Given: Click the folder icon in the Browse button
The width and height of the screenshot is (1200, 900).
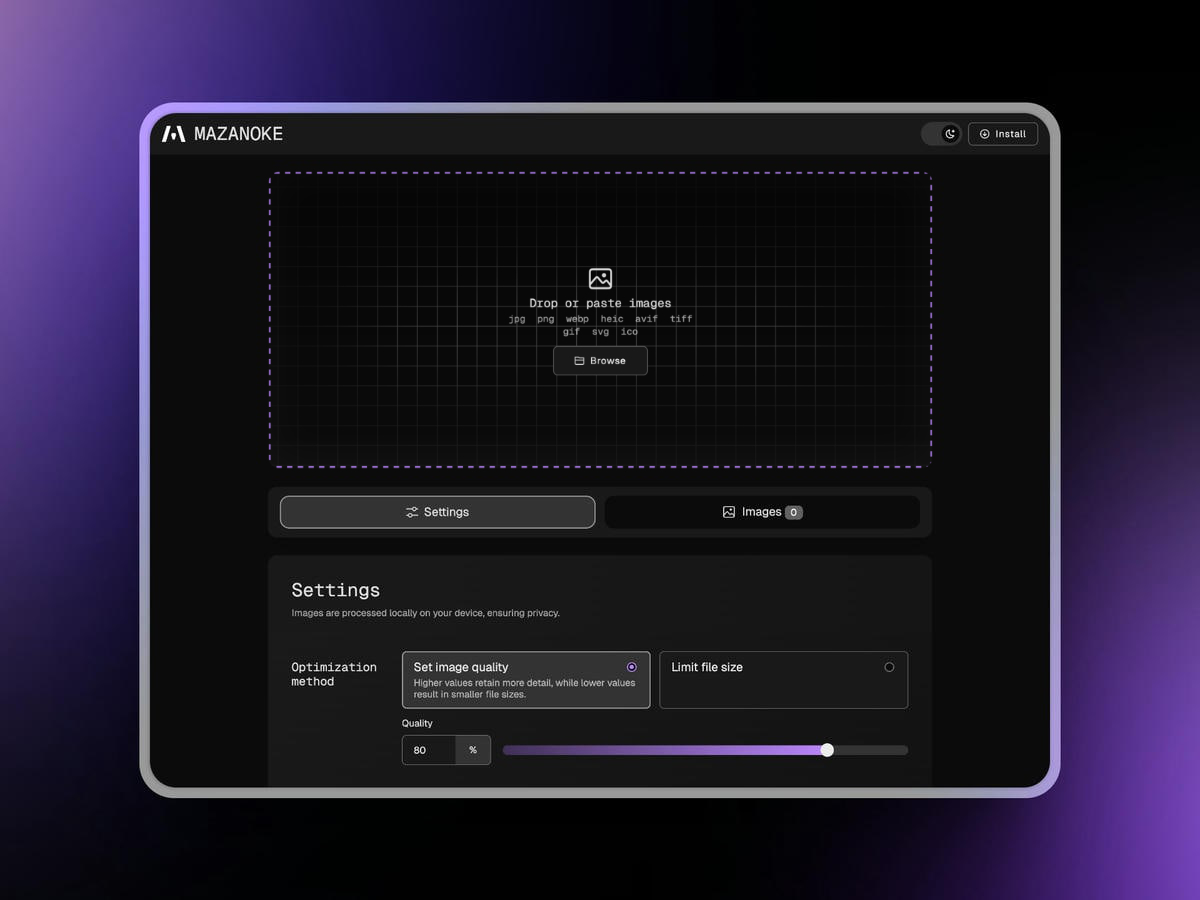Looking at the screenshot, I should (x=581, y=360).
